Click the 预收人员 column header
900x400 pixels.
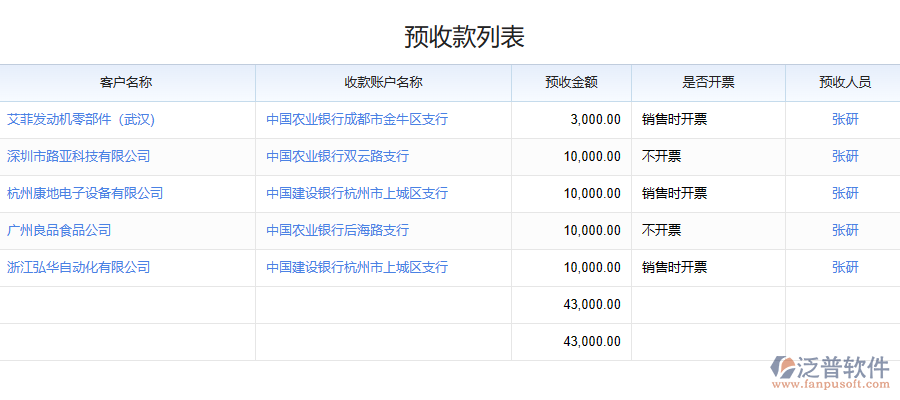pyautogui.click(x=844, y=83)
